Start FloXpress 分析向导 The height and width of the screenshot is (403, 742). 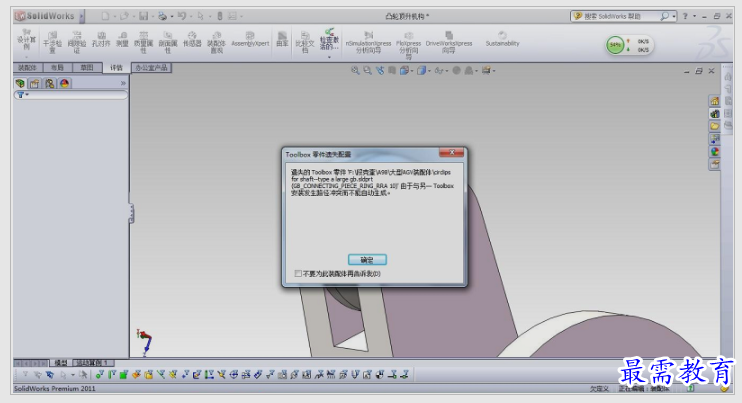pos(408,44)
